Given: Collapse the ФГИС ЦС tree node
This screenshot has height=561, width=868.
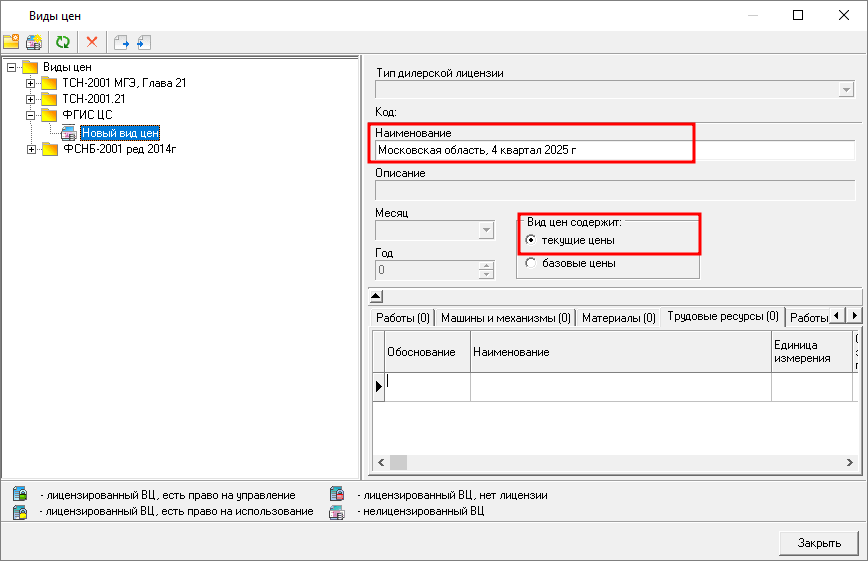Looking at the screenshot, I should (x=31, y=116).
